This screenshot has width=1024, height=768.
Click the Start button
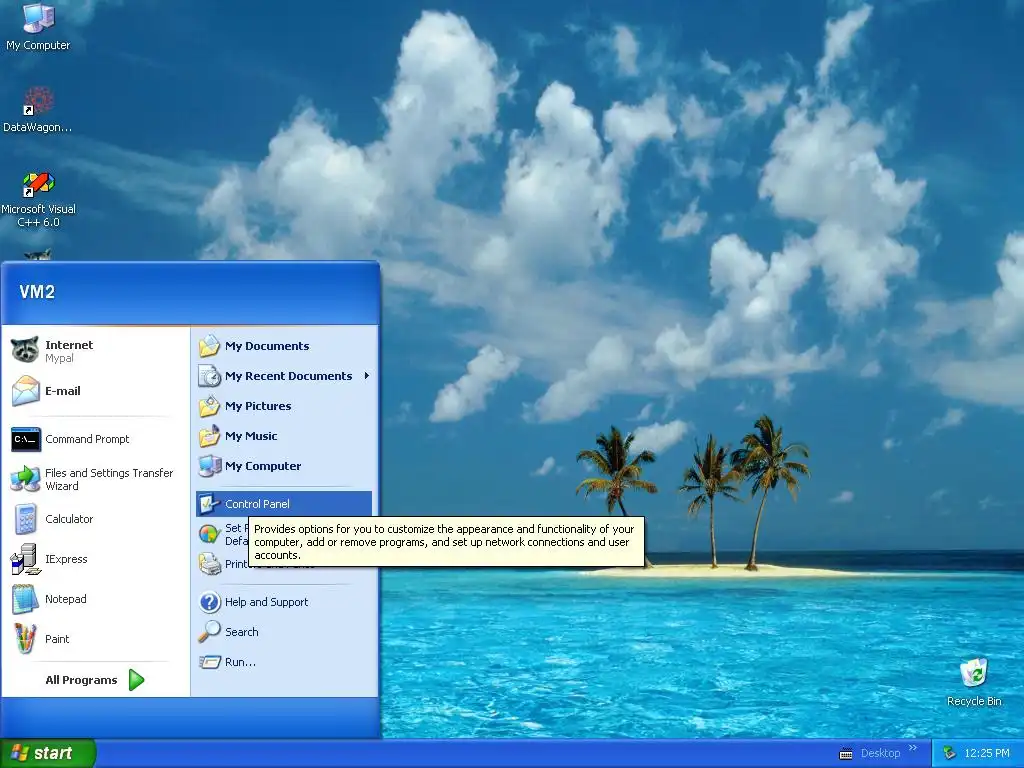pos(48,753)
